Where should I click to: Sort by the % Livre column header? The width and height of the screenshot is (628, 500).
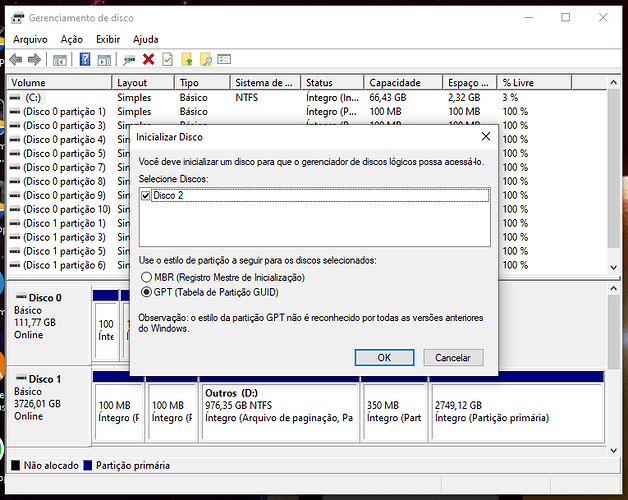tap(534, 83)
